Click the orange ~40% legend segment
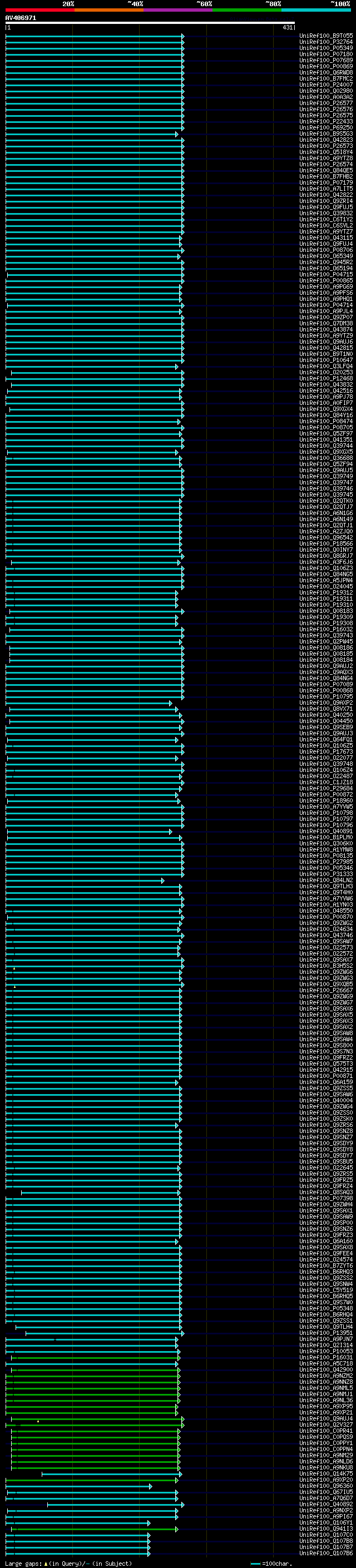This screenshot has width=356, height=1568. point(109,10)
